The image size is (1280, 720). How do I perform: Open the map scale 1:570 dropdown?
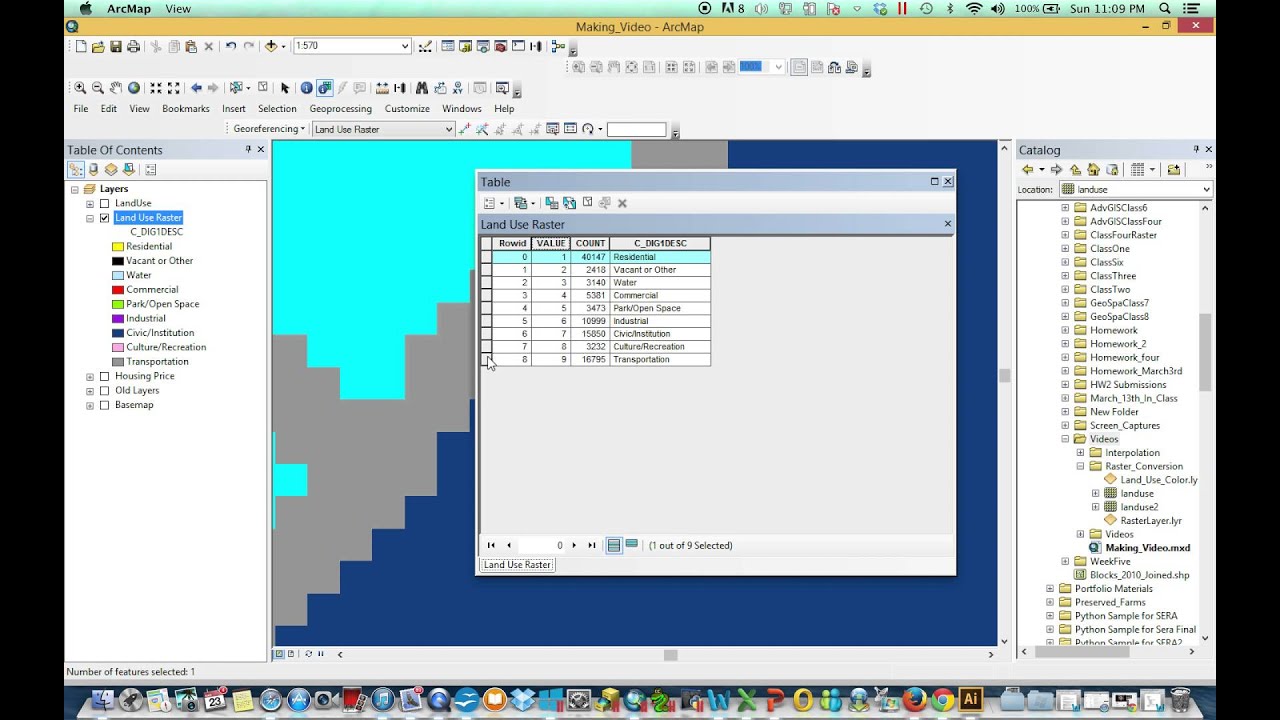click(405, 46)
